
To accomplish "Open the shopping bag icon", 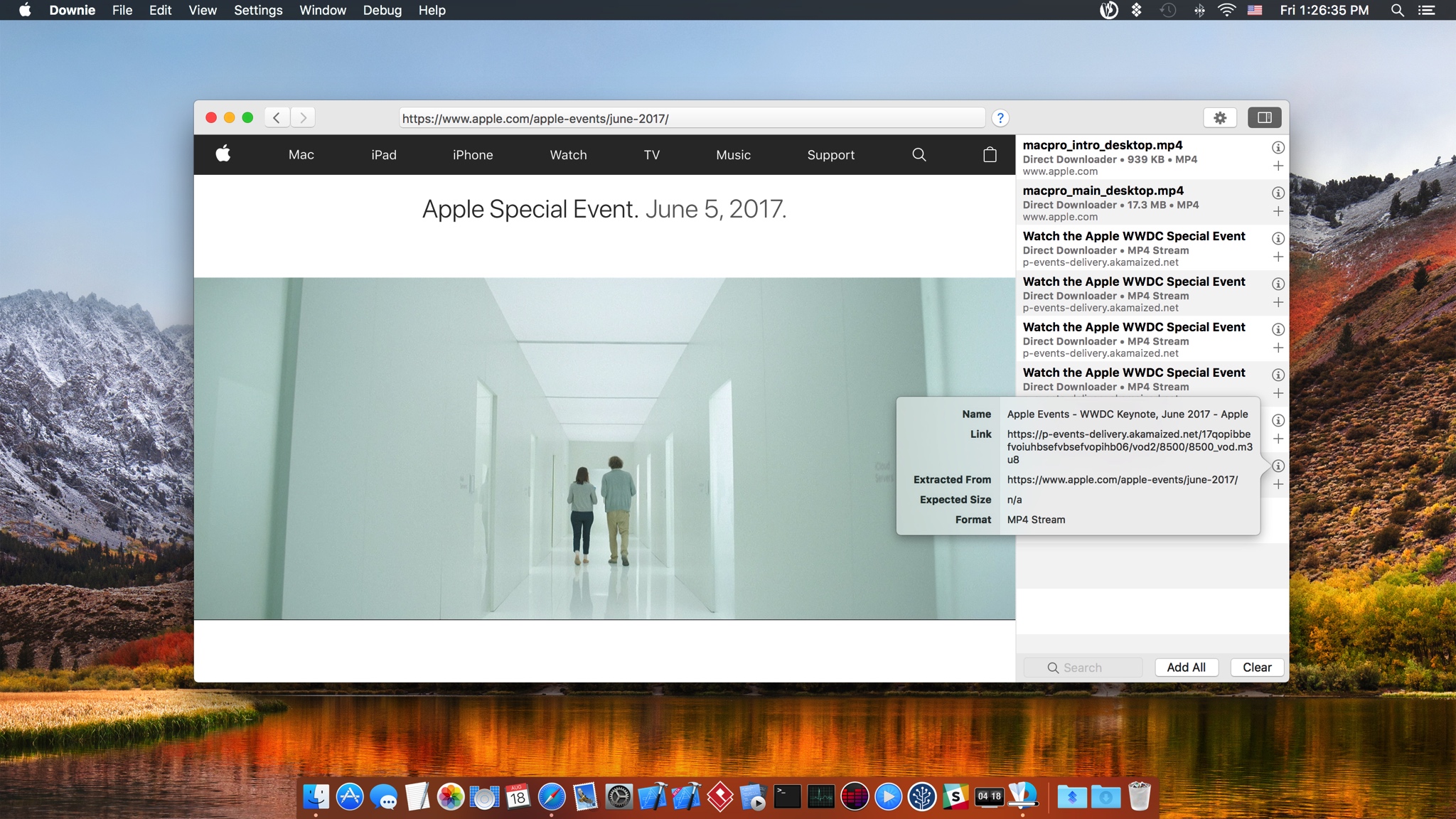I will 990,154.
